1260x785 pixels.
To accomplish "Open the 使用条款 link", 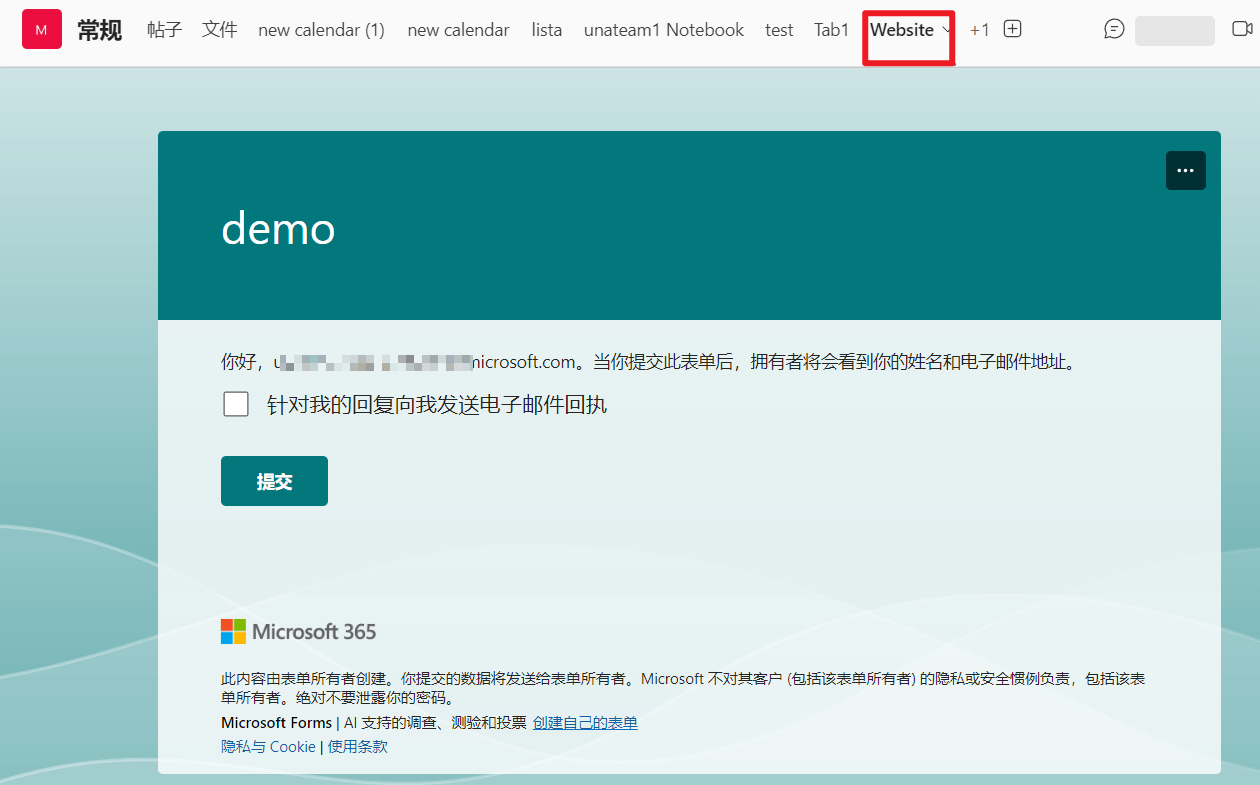I will (358, 746).
